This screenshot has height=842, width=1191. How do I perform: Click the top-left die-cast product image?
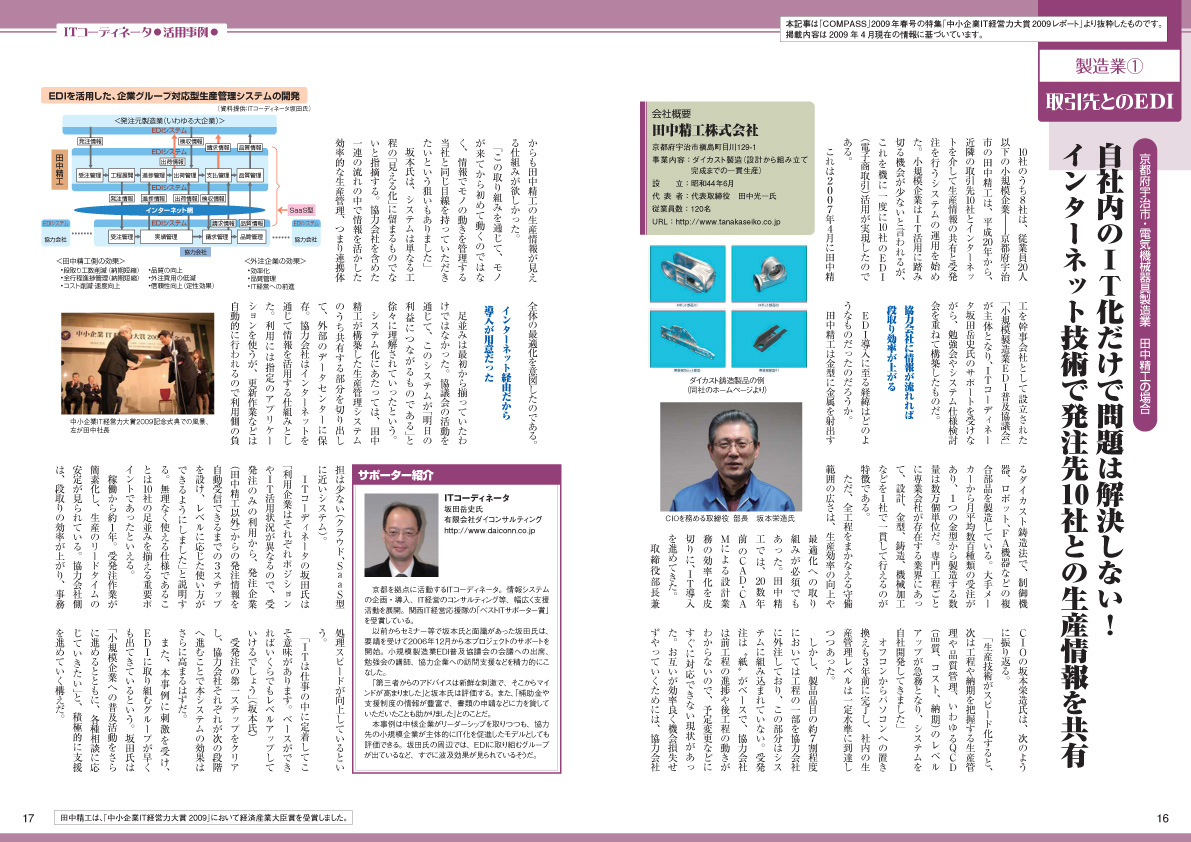[x=687, y=274]
